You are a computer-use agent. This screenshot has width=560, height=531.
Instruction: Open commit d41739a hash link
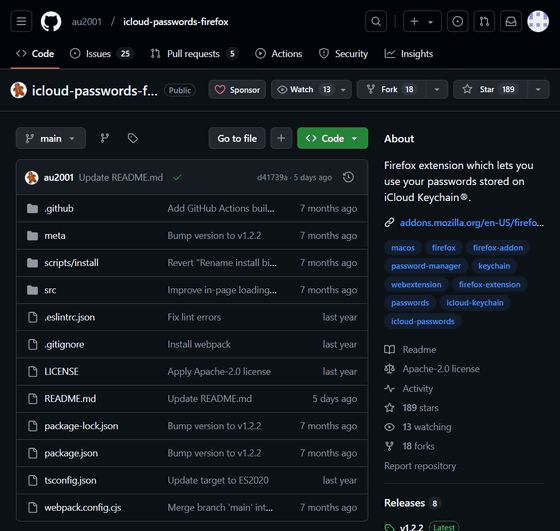point(272,177)
